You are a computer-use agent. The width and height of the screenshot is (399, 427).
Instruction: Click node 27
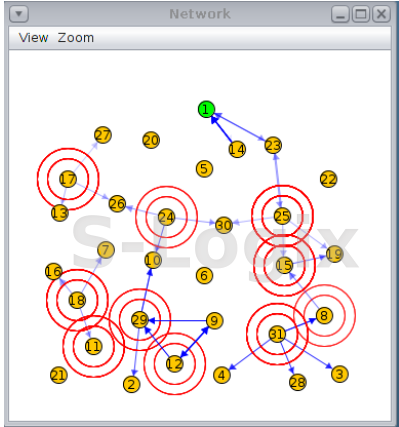pyautogui.click(x=103, y=135)
